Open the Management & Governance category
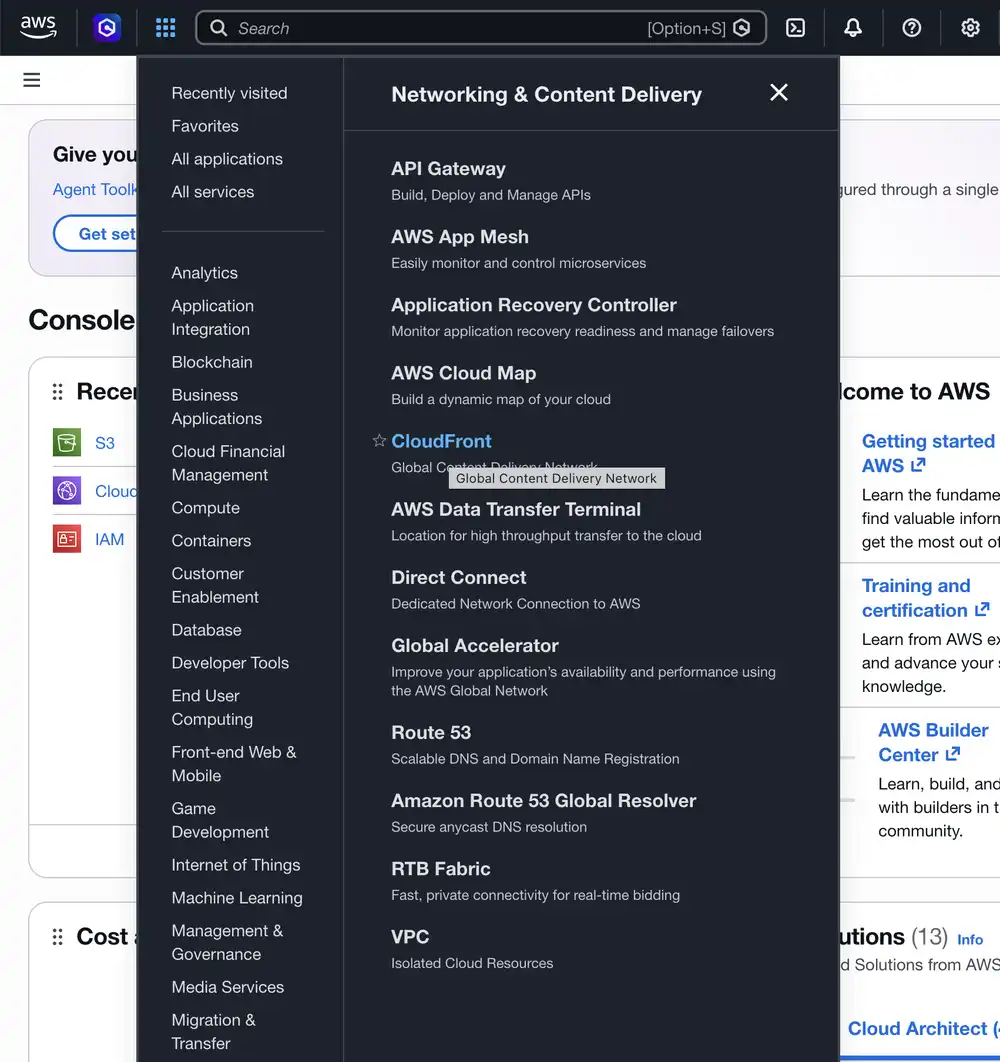This screenshot has height=1062, width=1000. (228, 942)
